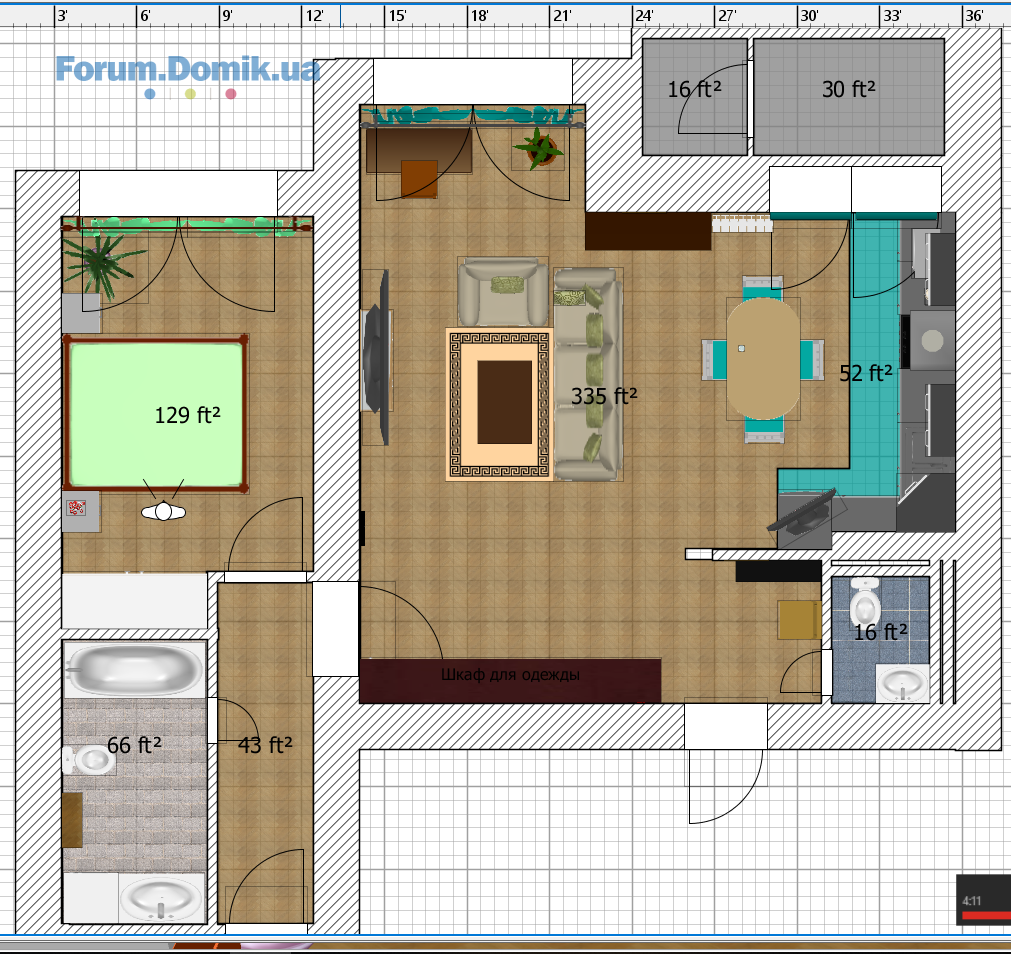Select the 43 ft² corridor label
Image resolution: width=1011 pixels, height=954 pixels.
[x=265, y=744]
